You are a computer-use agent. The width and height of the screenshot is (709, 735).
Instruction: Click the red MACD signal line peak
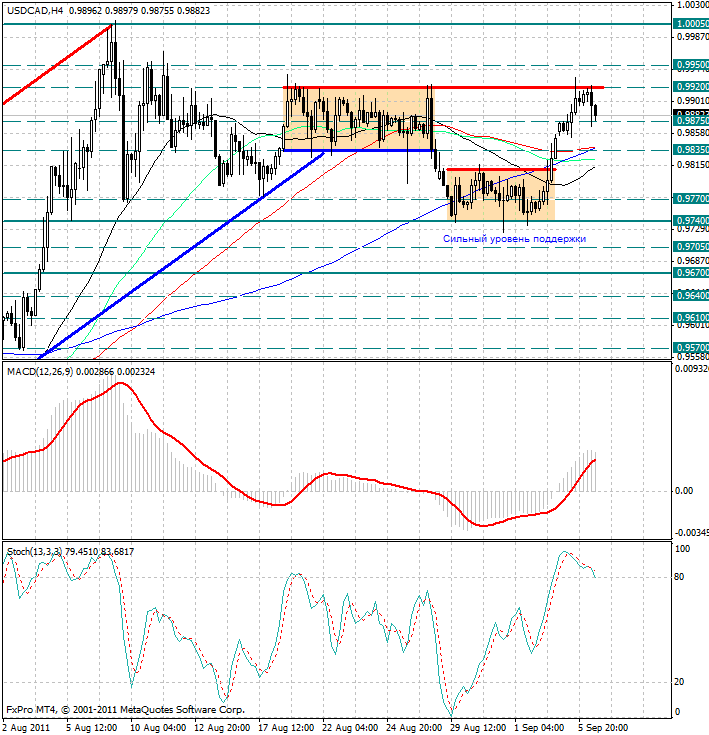click(121, 383)
